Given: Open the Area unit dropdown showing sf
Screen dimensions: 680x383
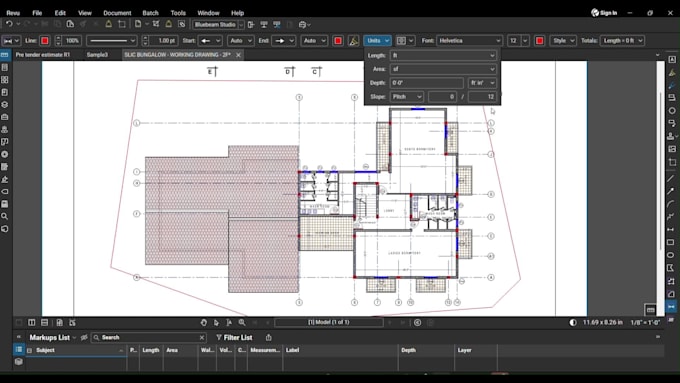Looking at the screenshot, I should pos(443,69).
